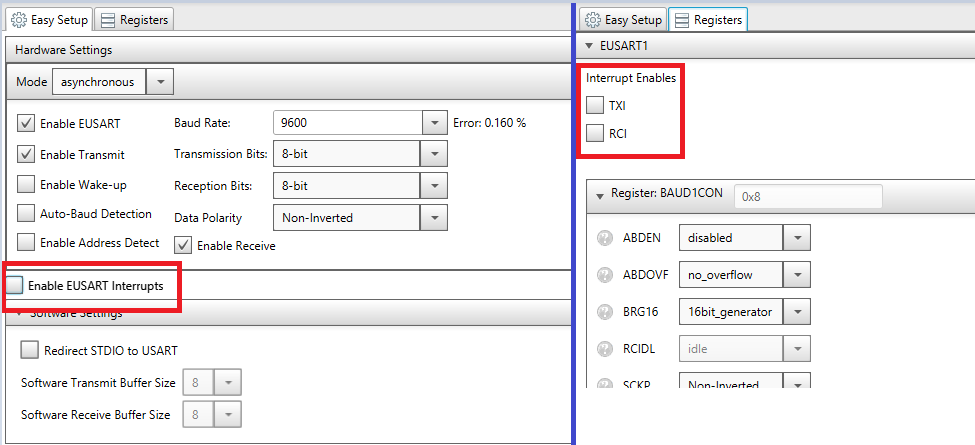
Task: Switch to the left panel Registers tab
Action: click(x=134, y=20)
